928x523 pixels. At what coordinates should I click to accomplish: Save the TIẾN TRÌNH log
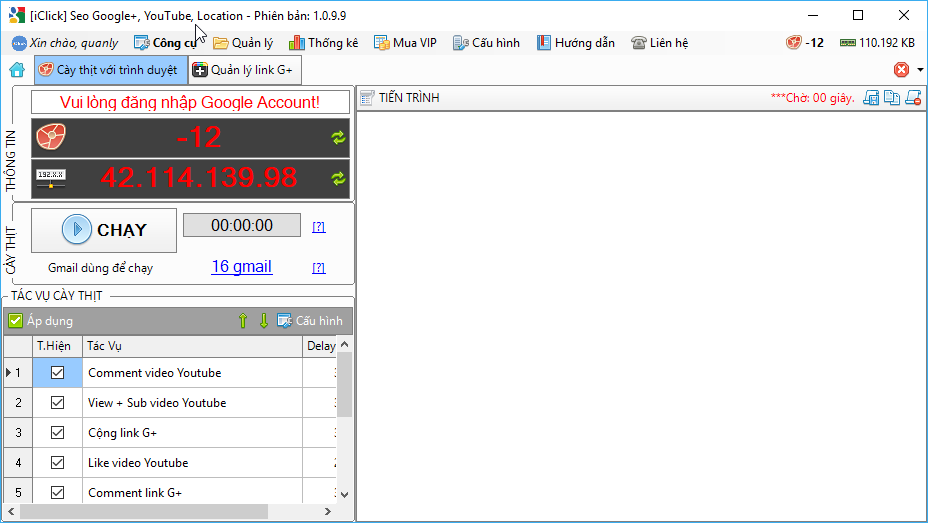point(871,98)
